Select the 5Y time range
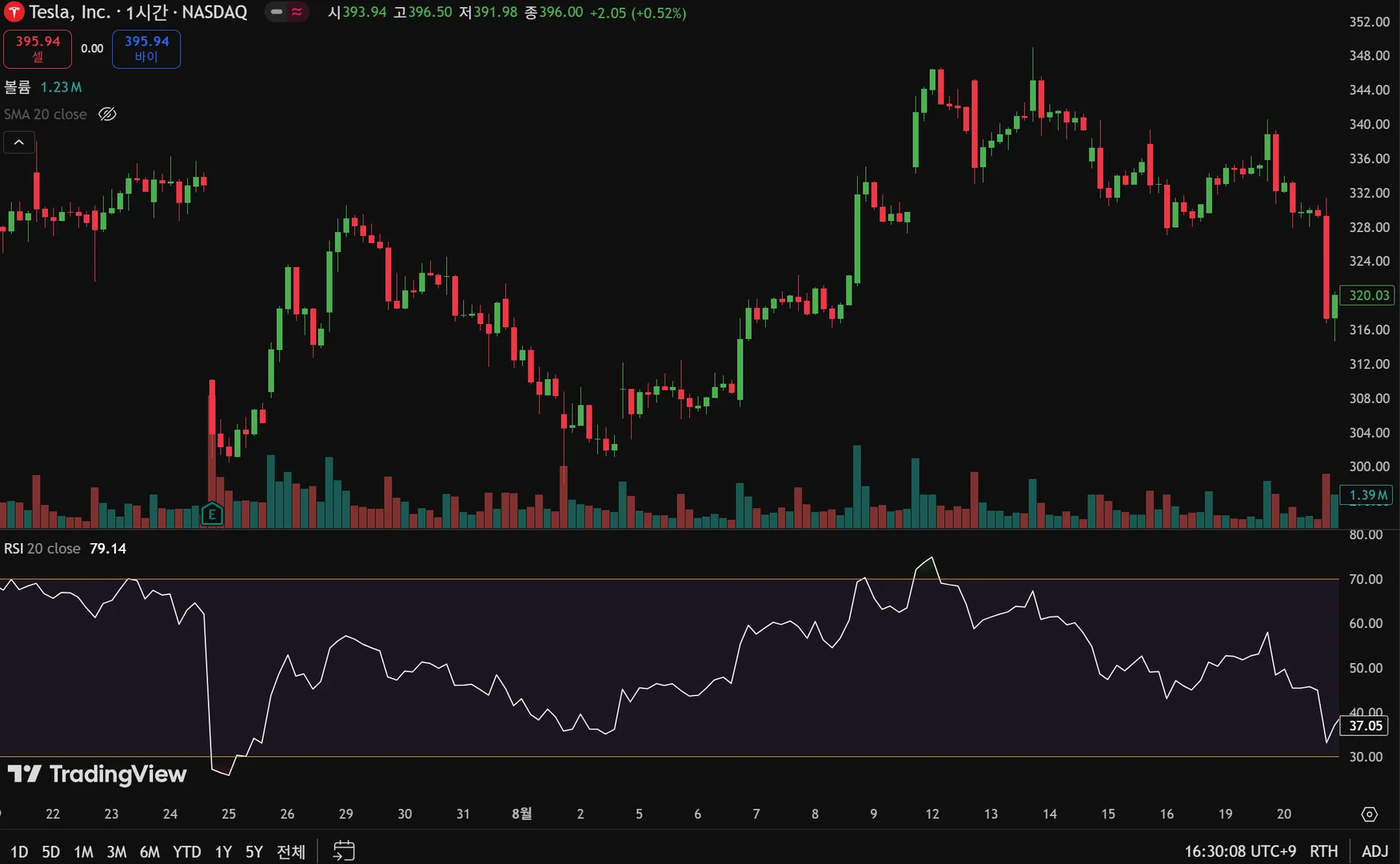The width and height of the screenshot is (1400, 864). point(254,852)
